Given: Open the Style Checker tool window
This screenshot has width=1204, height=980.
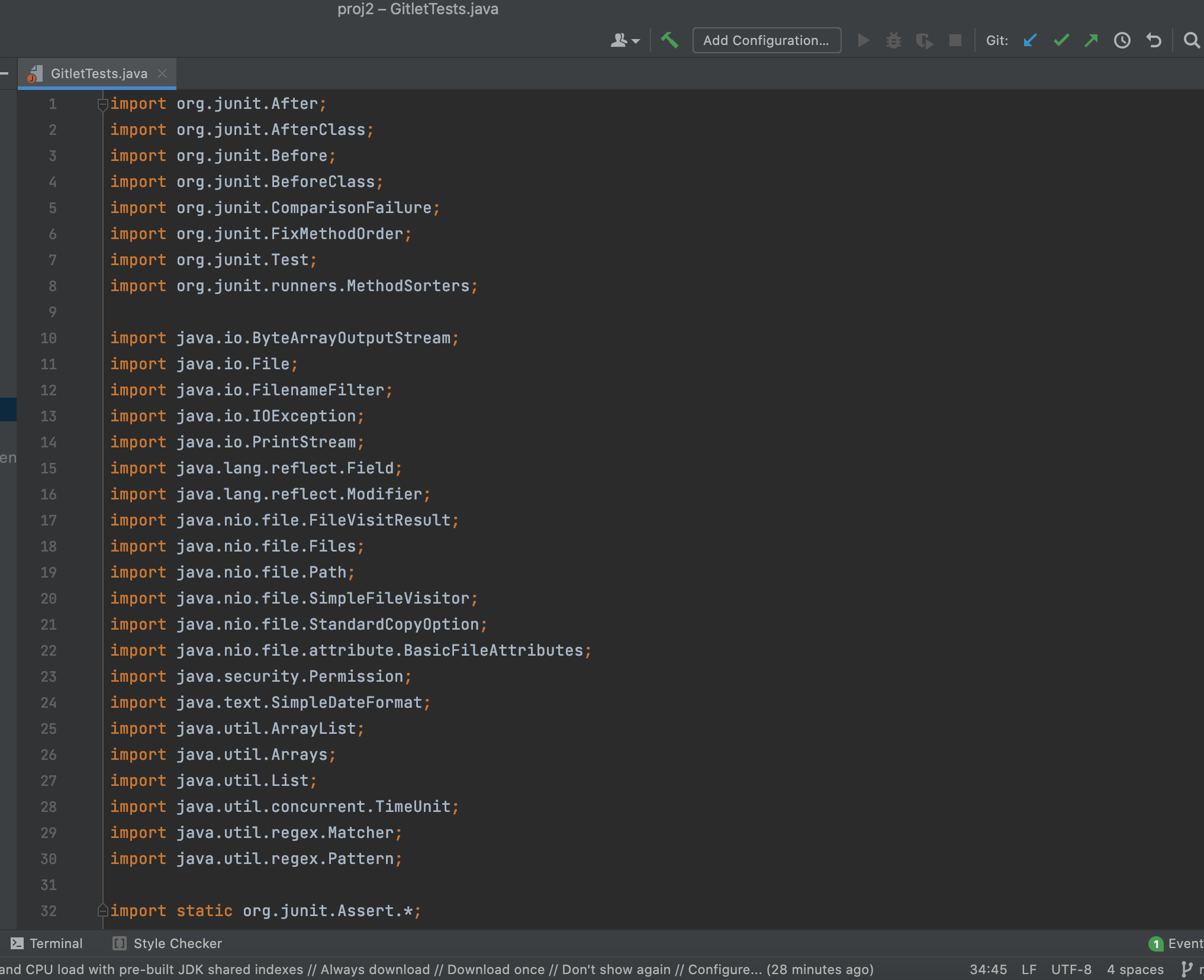Looking at the screenshot, I should click(x=168, y=943).
